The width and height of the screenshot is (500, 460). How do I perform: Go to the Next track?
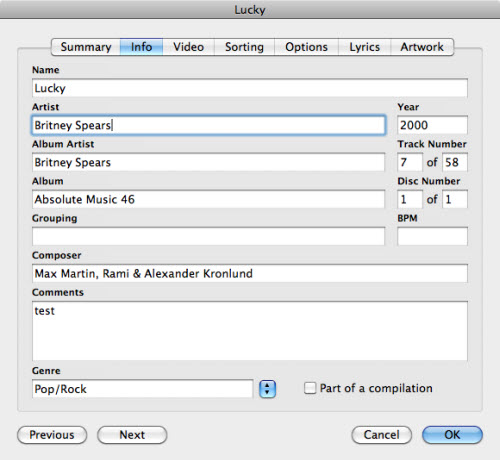(132, 435)
